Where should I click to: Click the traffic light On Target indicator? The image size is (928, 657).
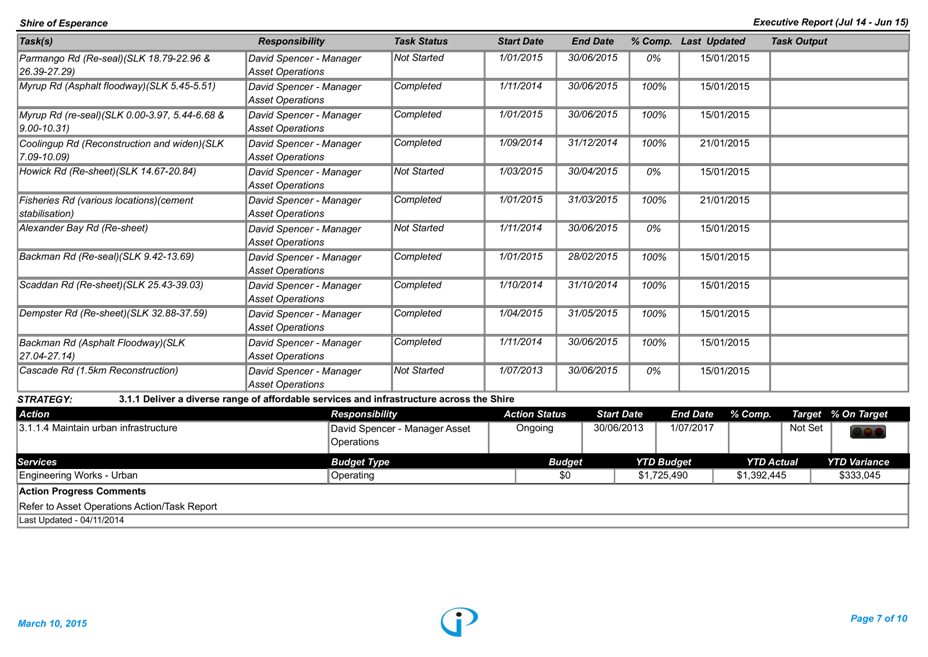pyautogui.click(x=867, y=432)
